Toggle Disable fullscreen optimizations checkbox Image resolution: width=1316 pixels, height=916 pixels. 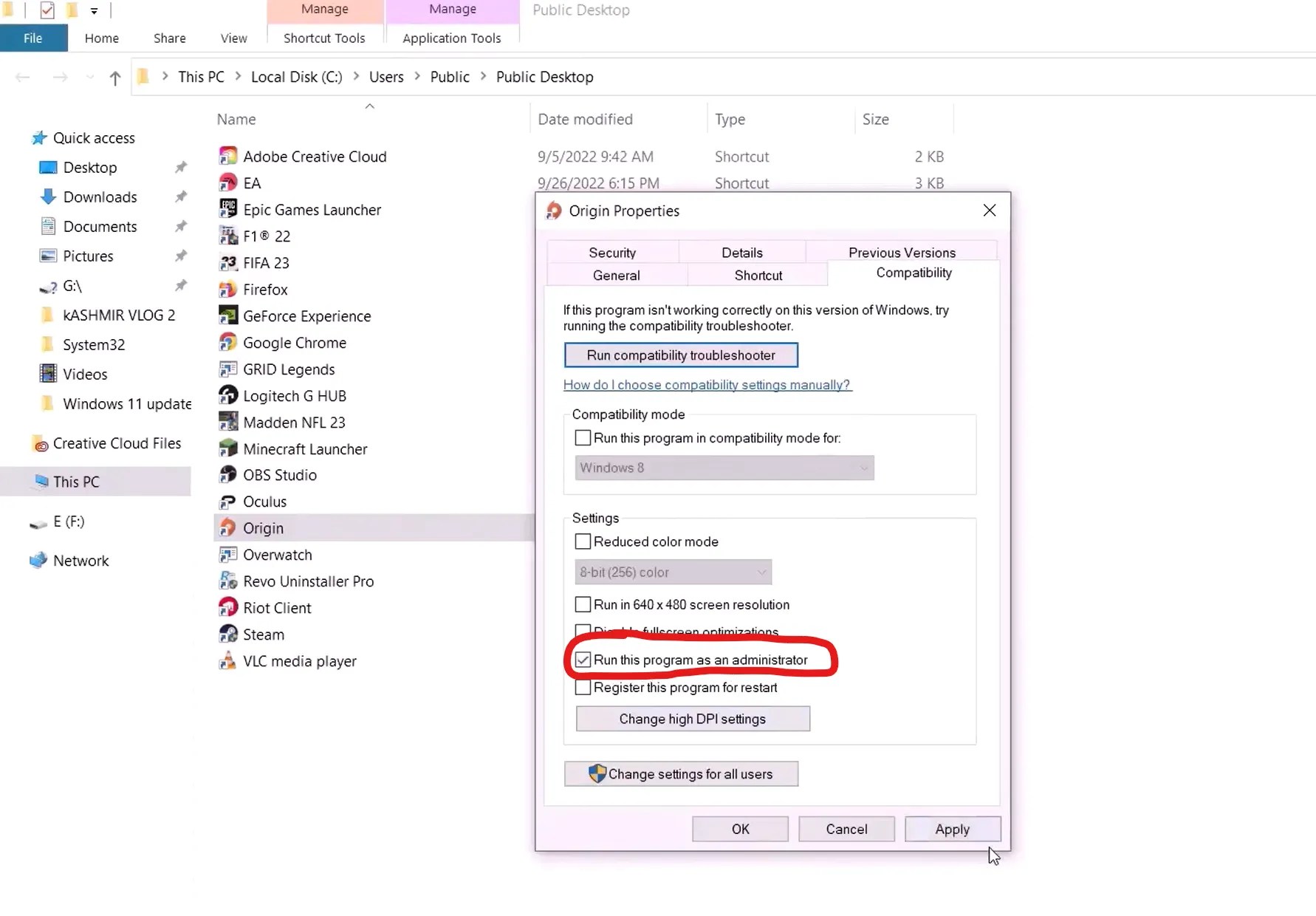click(583, 630)
